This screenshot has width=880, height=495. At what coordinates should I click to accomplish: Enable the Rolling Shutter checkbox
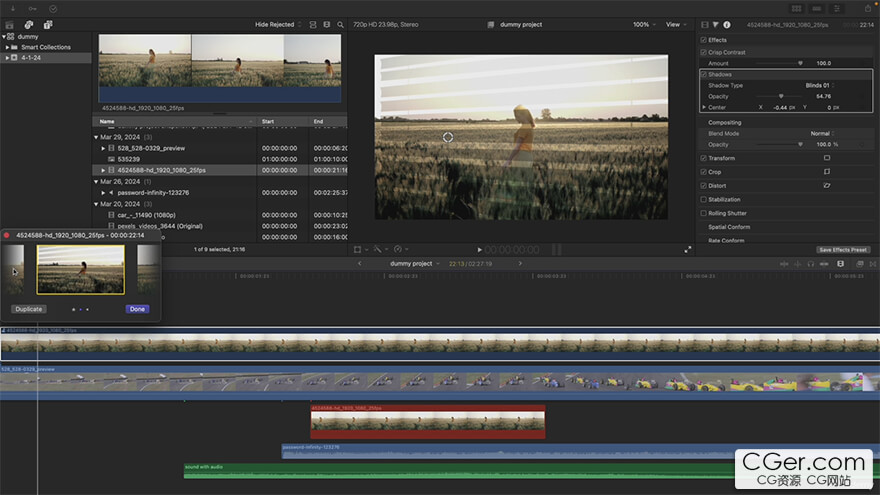(703, 213)
